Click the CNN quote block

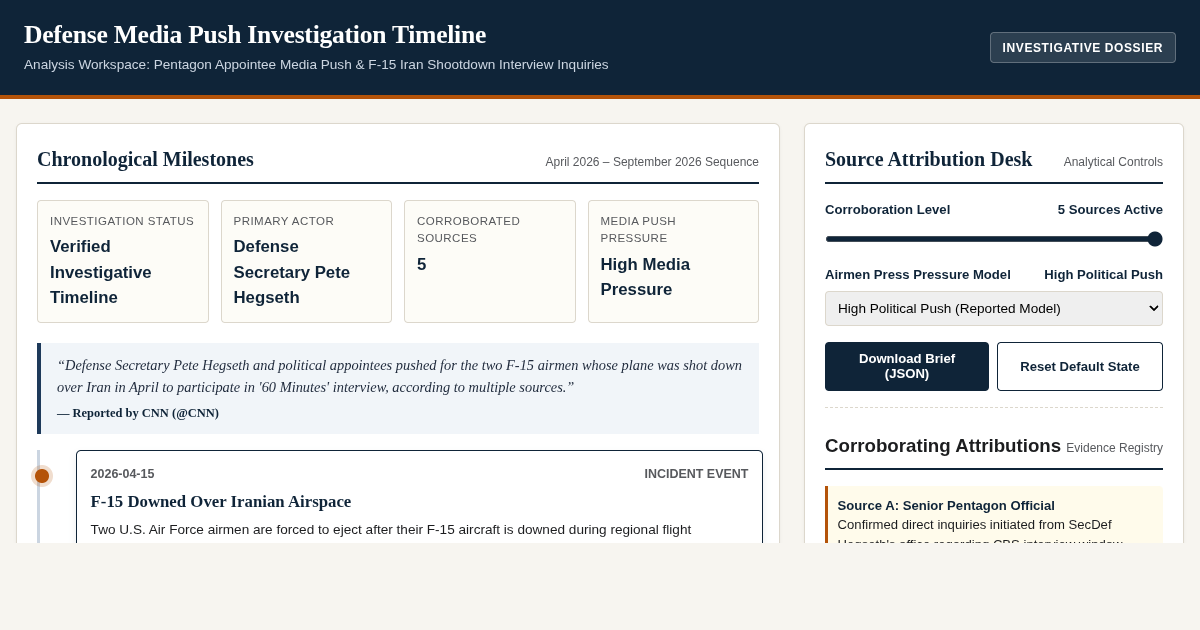(398, 388)
